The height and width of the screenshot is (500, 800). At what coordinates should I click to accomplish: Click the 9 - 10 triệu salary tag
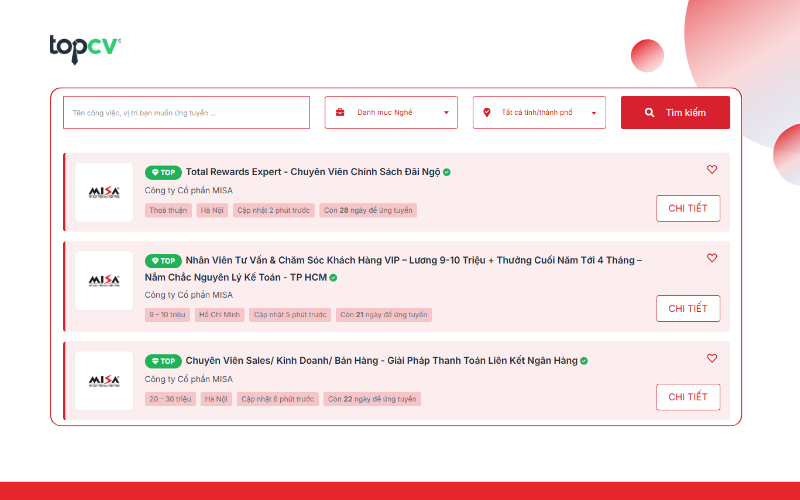(167, 315)
